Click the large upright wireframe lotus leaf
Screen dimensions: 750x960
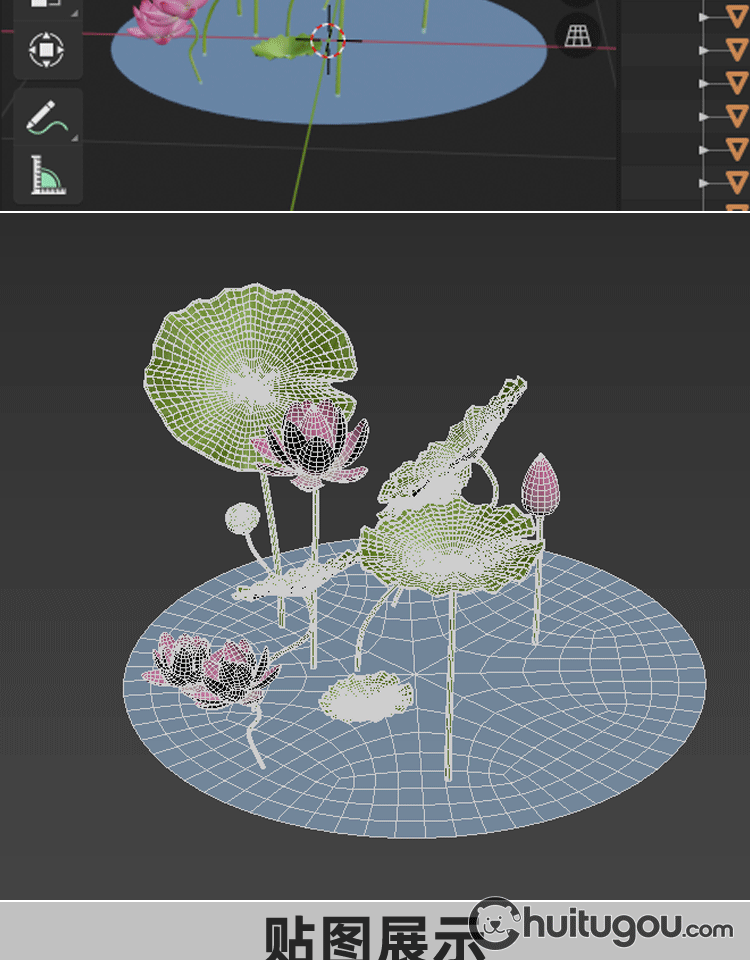(250, 375)
